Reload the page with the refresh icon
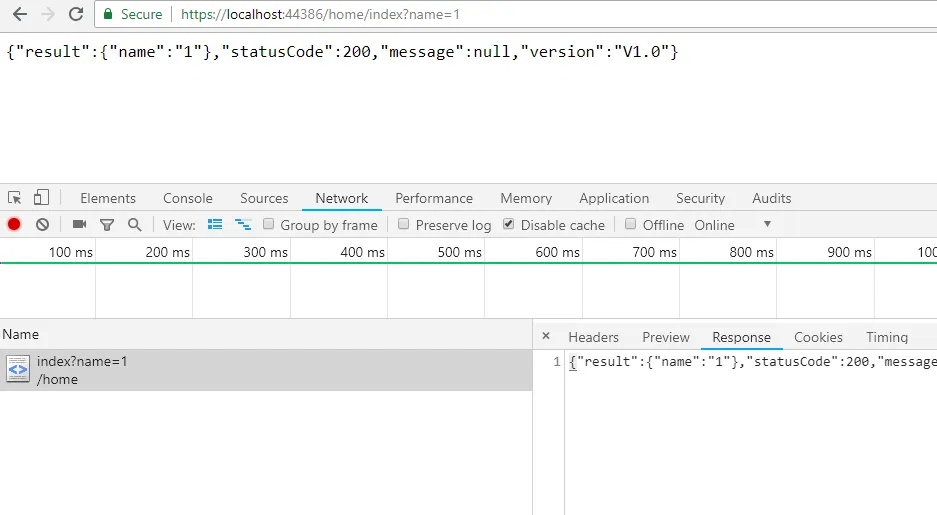Image resolution: width=937 pixels, height=515 pixels. tap(76, 15)
